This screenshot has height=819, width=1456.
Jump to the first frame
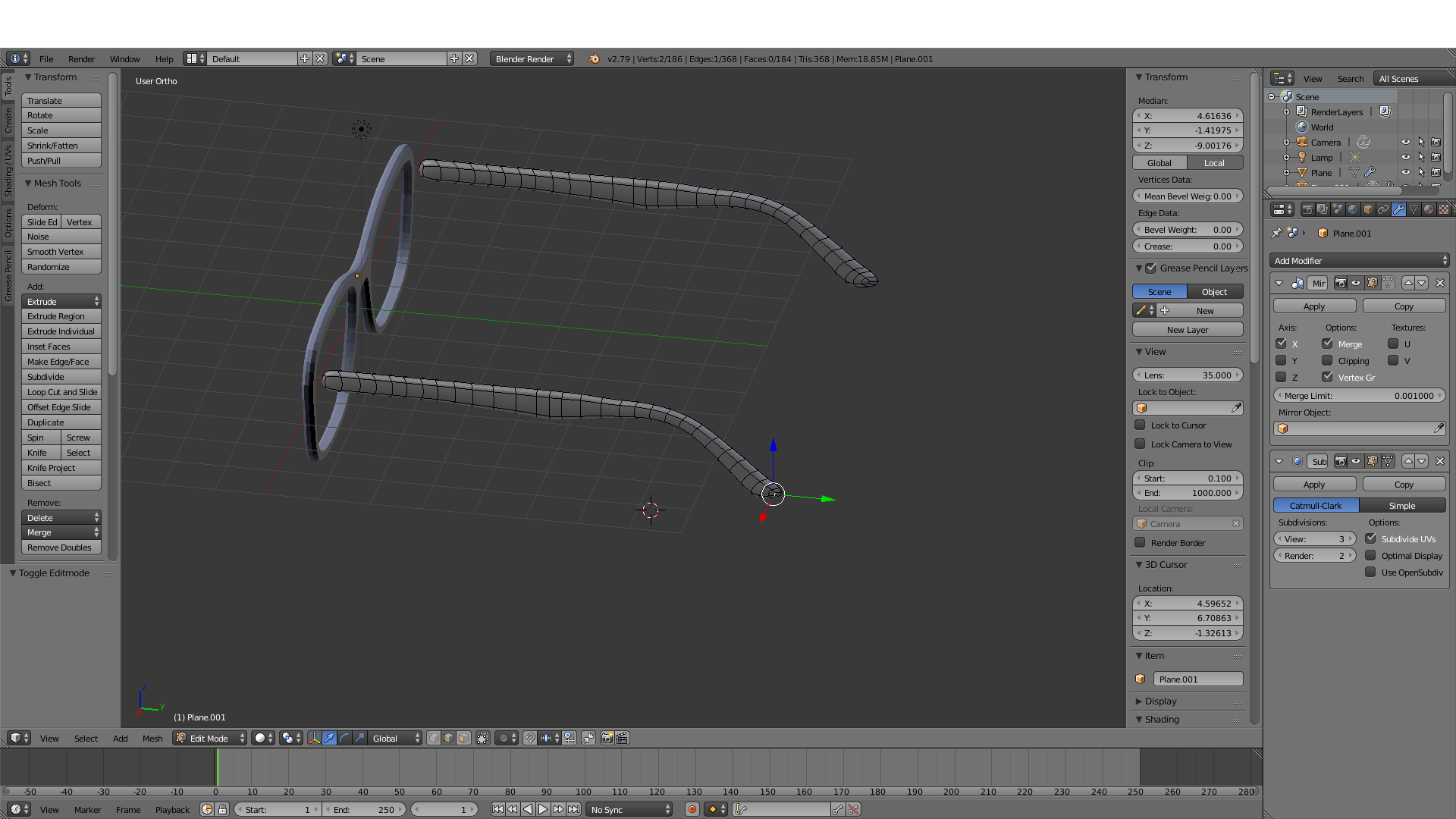(x=497, y=809)
